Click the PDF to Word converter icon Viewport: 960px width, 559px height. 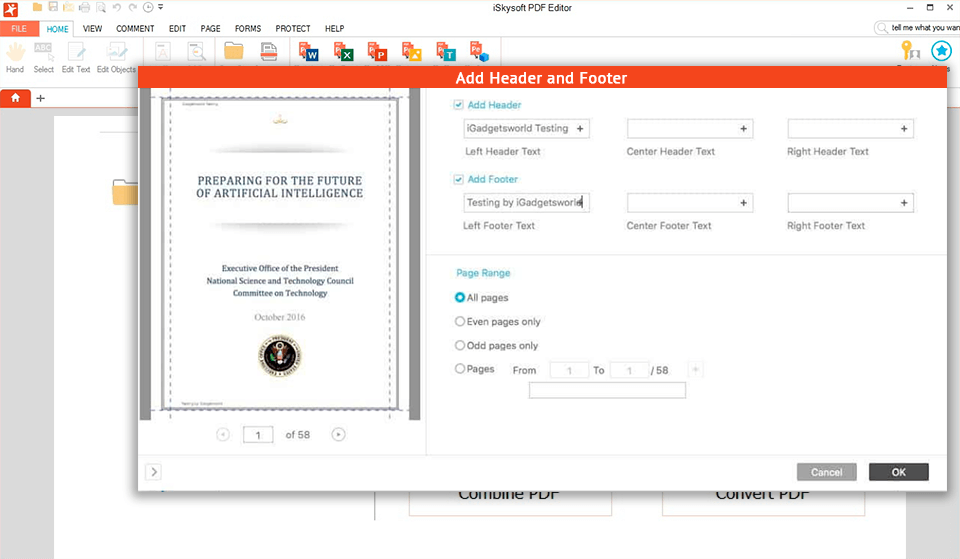click(x=309, y=53)
